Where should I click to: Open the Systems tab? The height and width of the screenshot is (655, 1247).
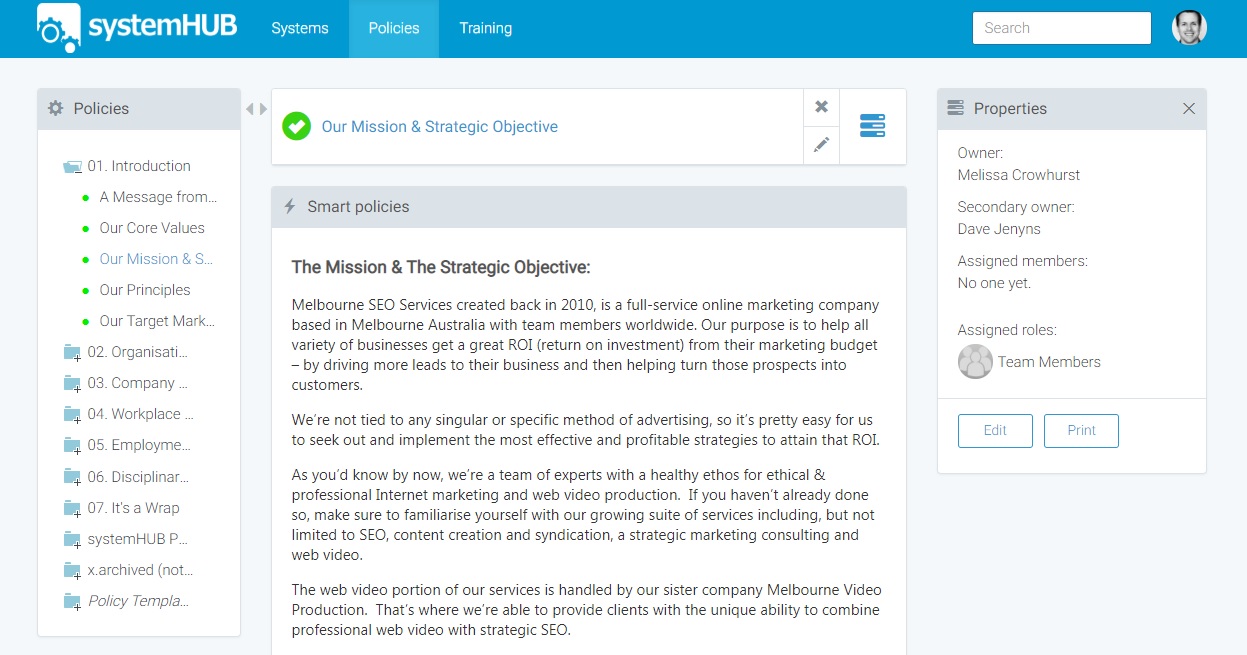(300, 28)
